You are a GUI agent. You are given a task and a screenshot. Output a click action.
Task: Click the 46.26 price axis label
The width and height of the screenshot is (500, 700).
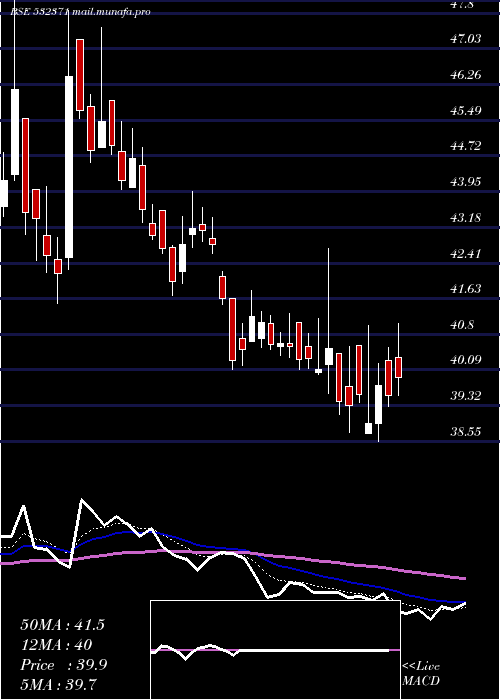coord(466,75)
